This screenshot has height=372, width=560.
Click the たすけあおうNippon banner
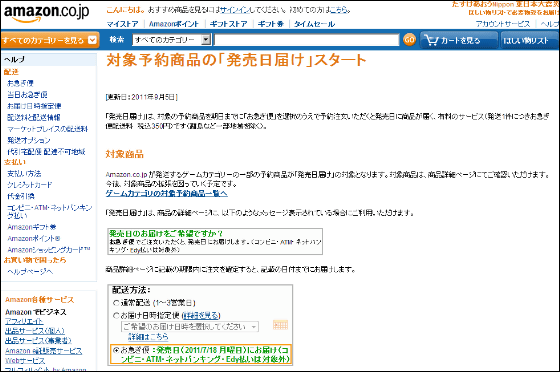pos(505,8)
